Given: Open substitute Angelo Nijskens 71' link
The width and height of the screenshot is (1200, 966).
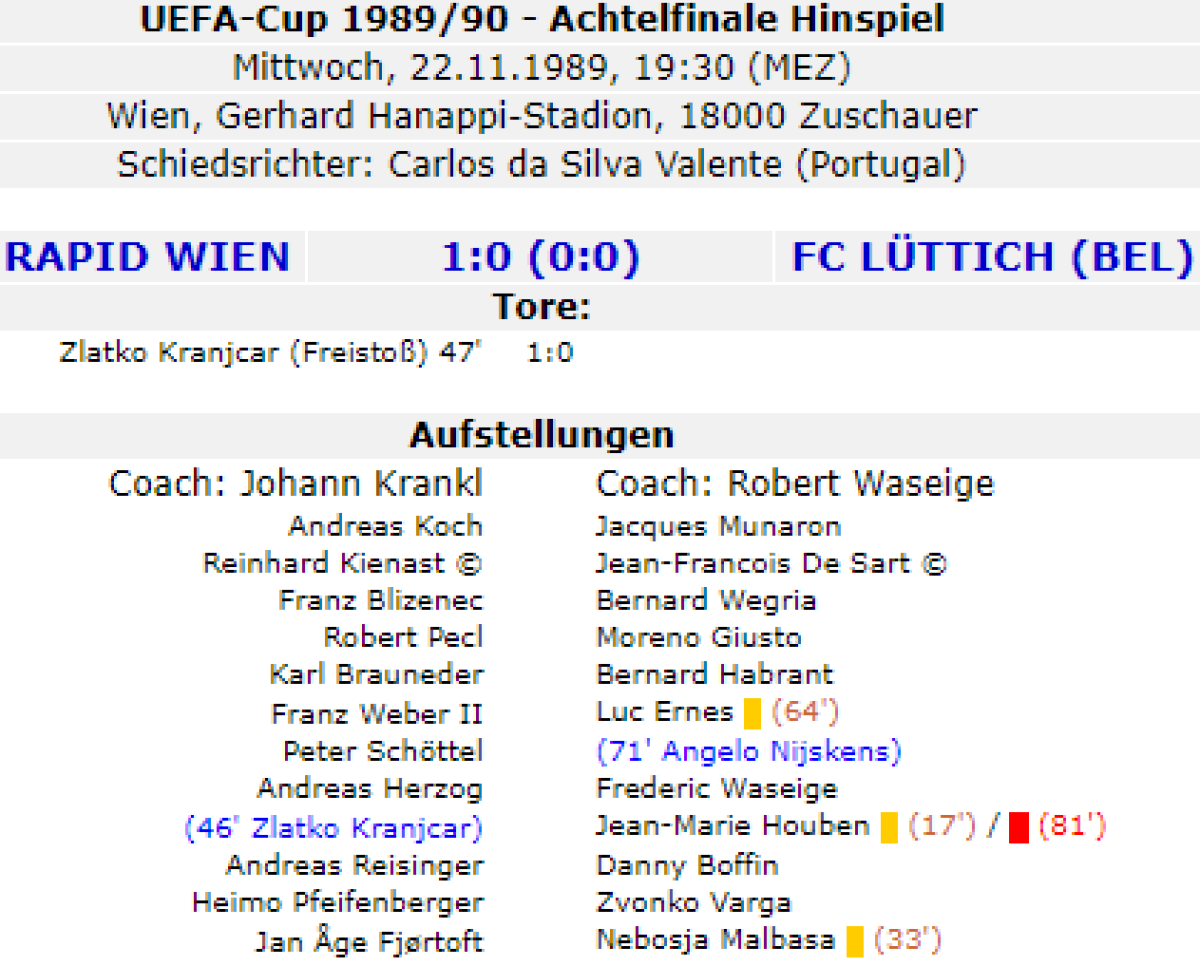Looking at the screenshot, I should (749, 751).
